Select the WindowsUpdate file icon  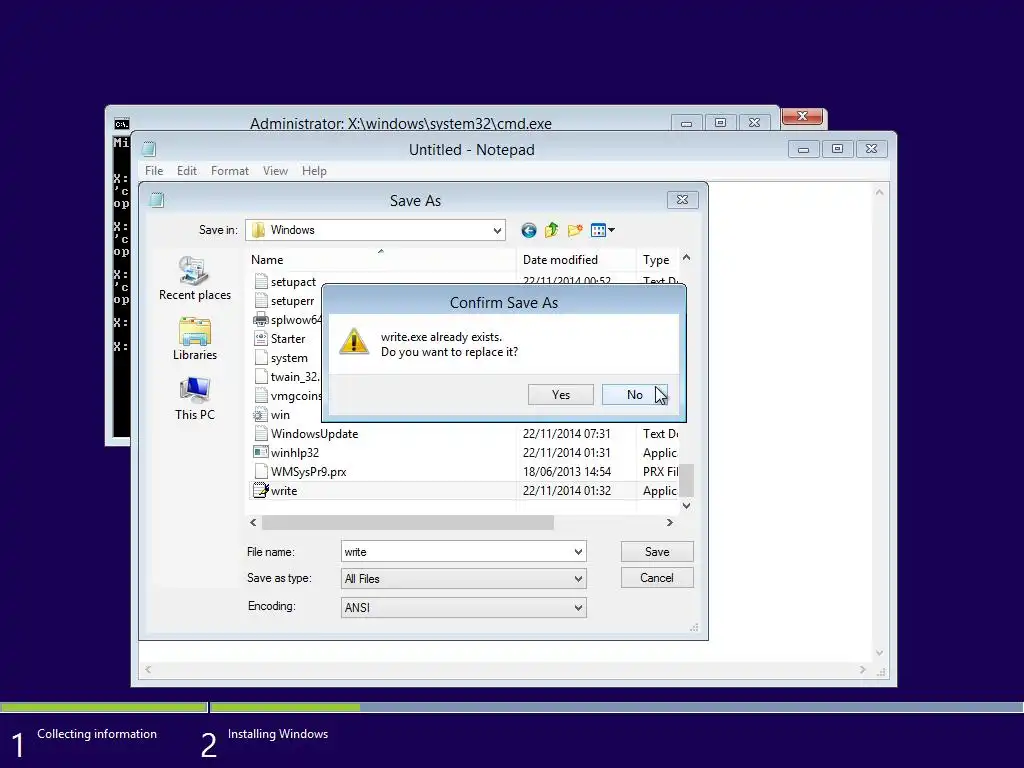point(261,434)
